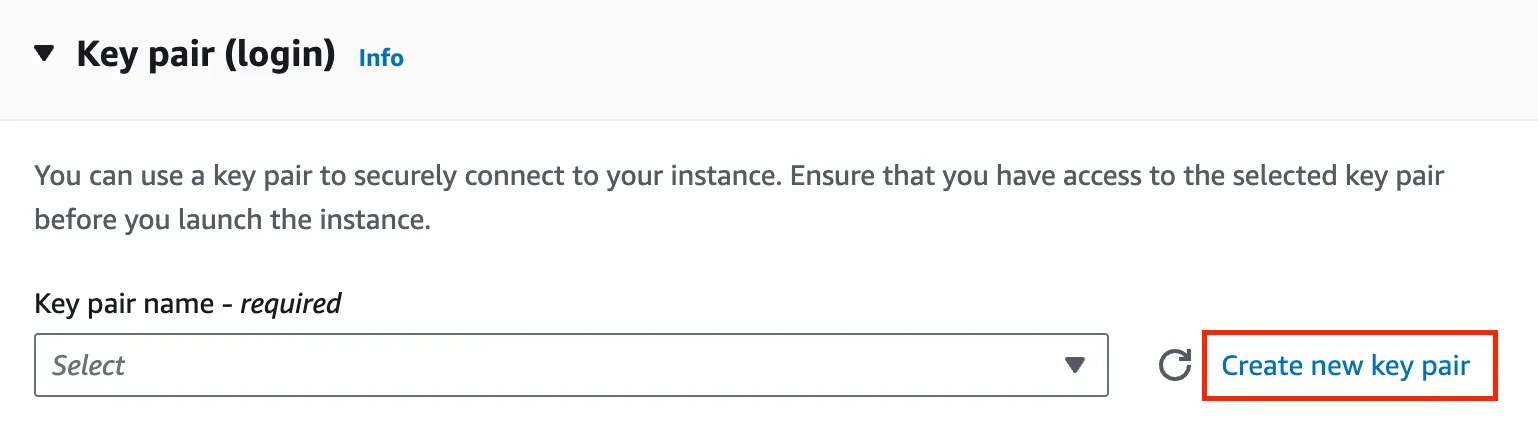The image size is (1538, 428).
Task: Click the 'before you launch the instance' line
Action: click(232, 220)
